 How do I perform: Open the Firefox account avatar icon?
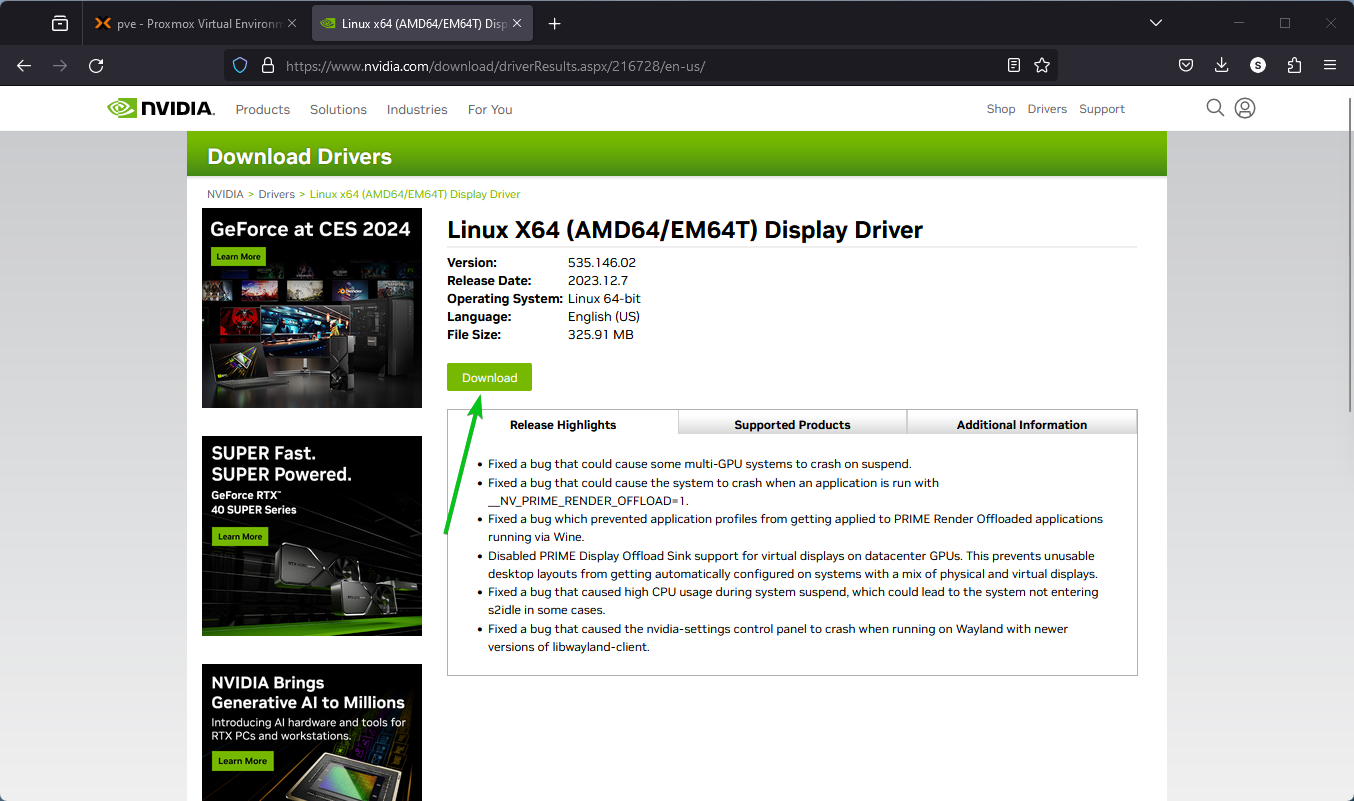[x=1258, y=65]
